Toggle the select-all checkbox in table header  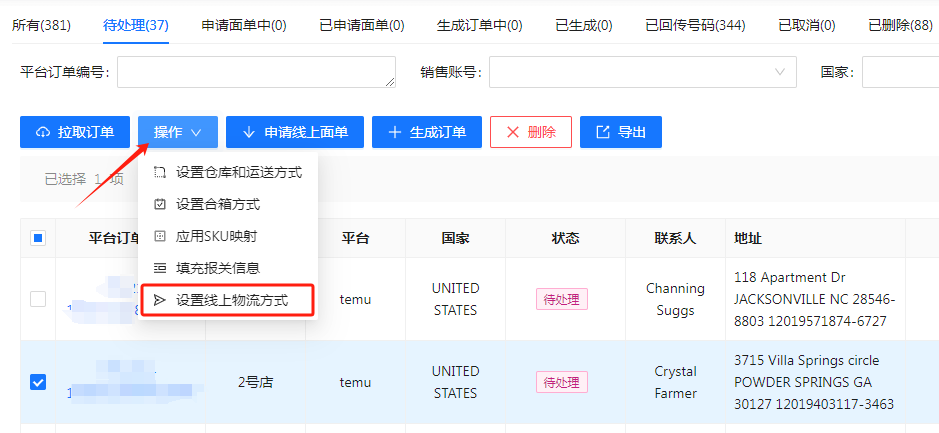click(38, 238)
